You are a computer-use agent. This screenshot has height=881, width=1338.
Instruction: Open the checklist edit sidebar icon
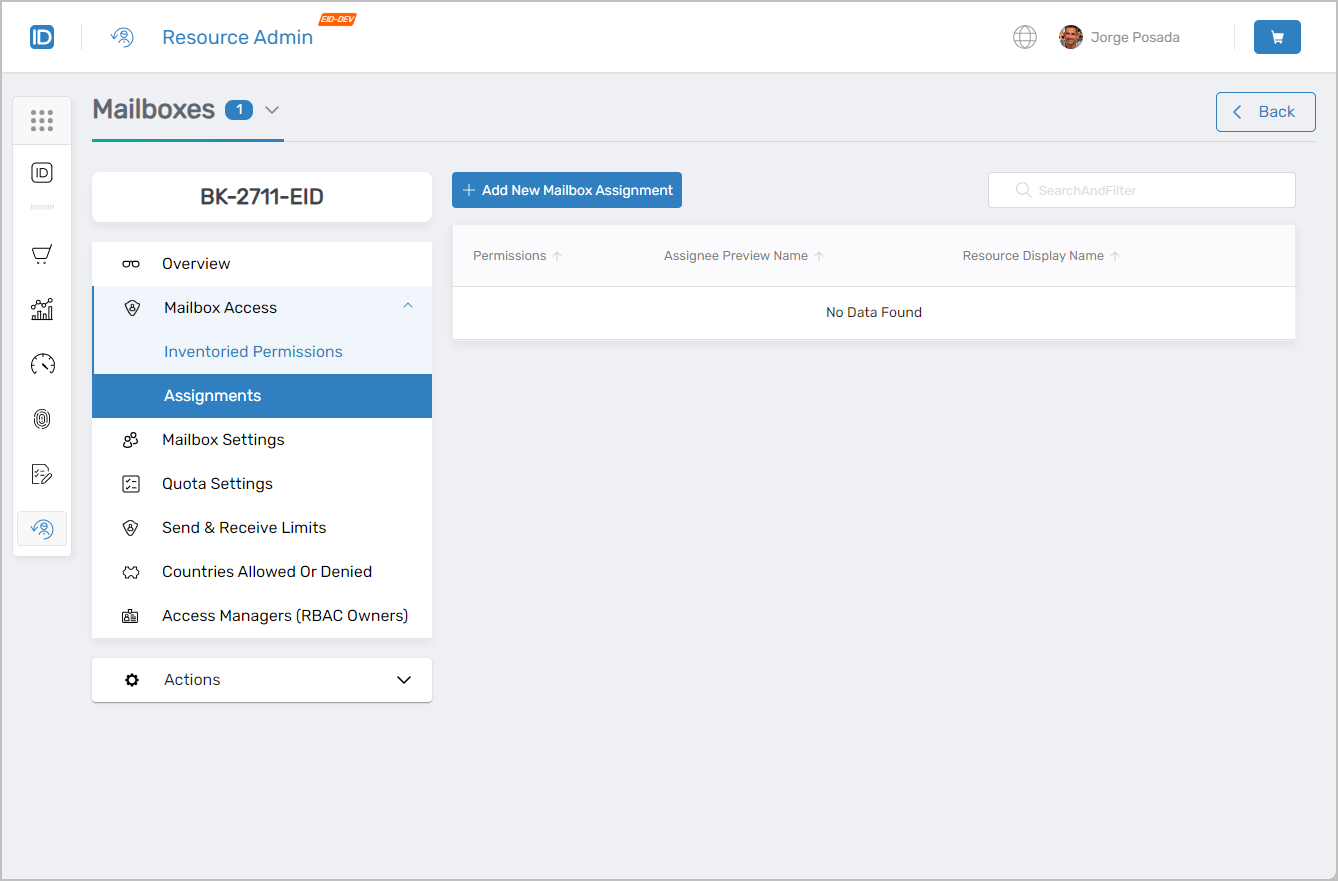point(42,474)
